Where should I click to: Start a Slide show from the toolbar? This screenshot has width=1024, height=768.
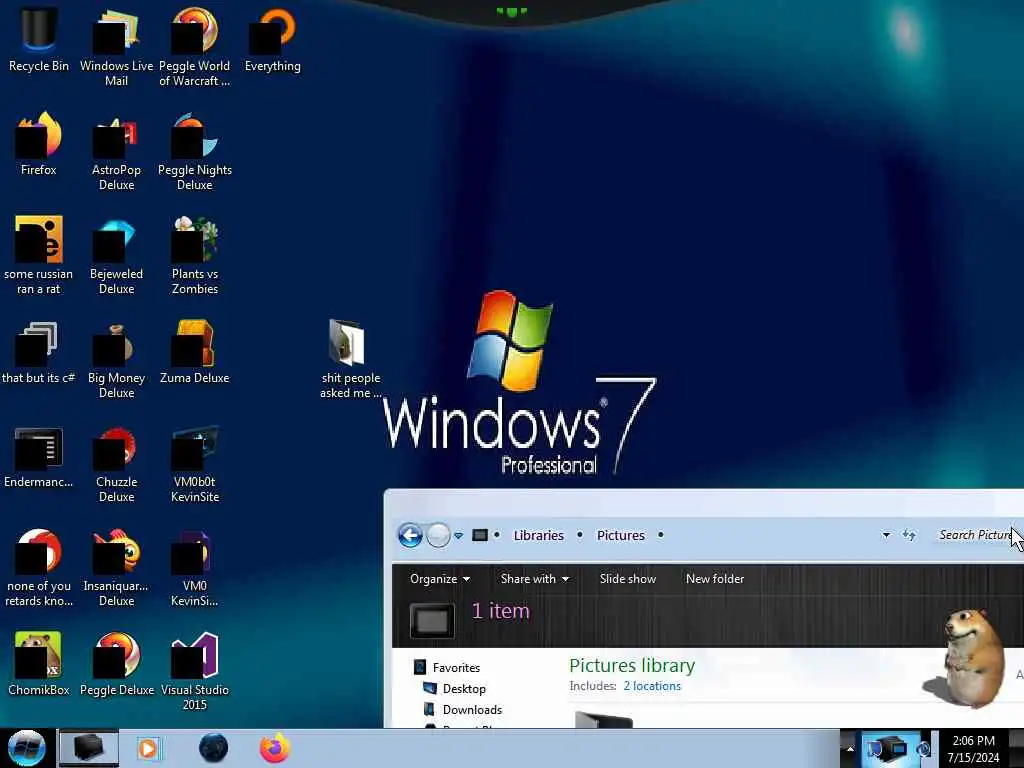pyautogui.click(x=628, y=579)
